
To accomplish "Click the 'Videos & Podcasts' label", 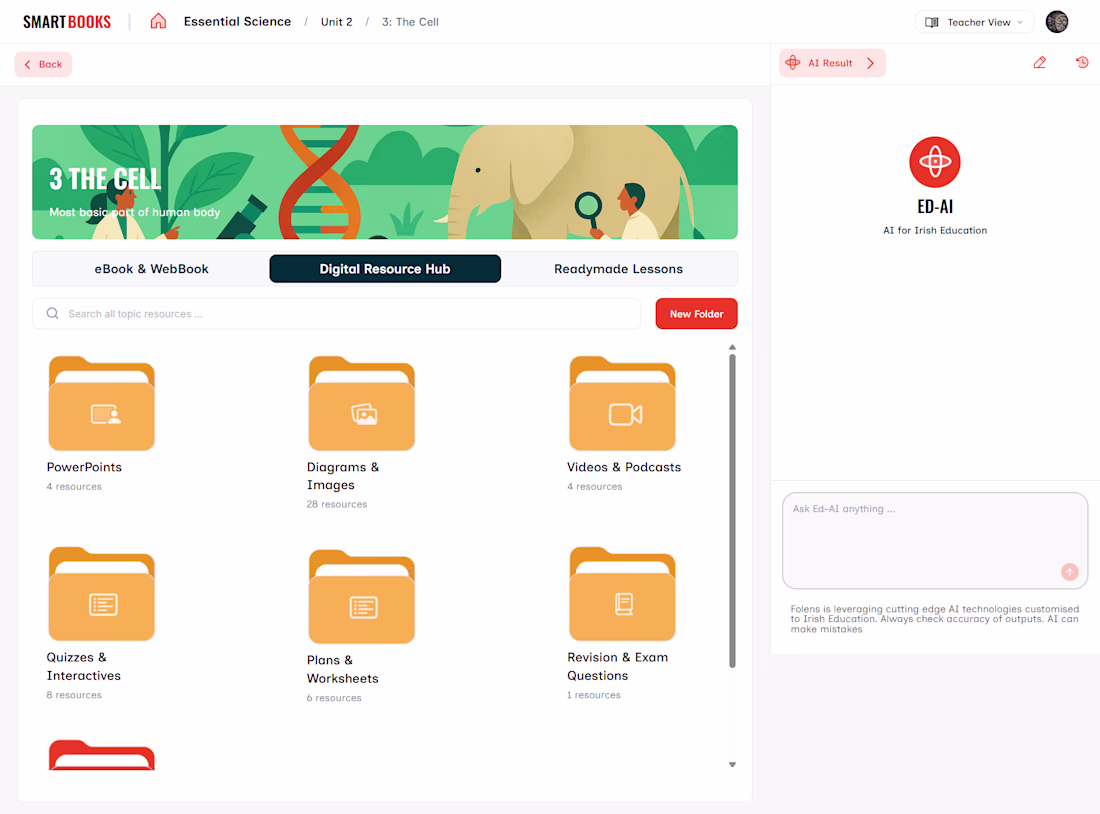I will (x=624, y=467).
